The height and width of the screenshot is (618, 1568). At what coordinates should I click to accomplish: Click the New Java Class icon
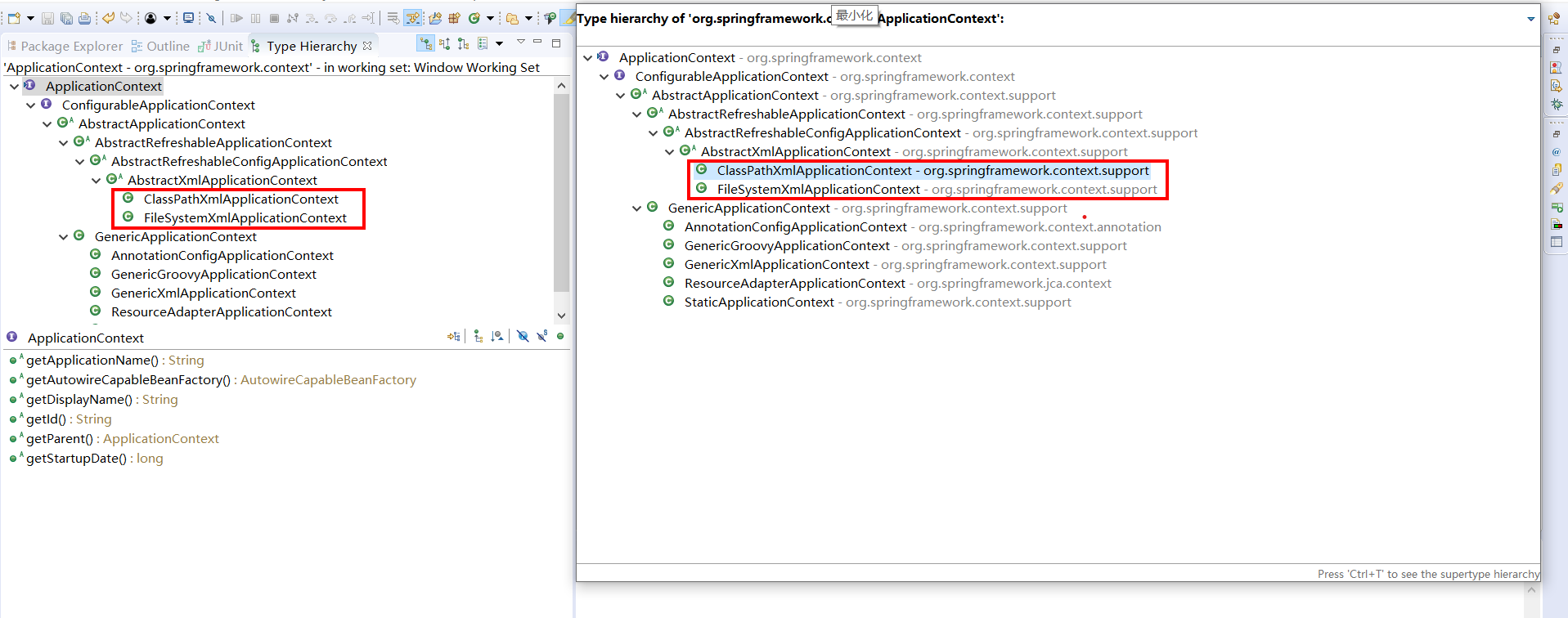[474, 18]
